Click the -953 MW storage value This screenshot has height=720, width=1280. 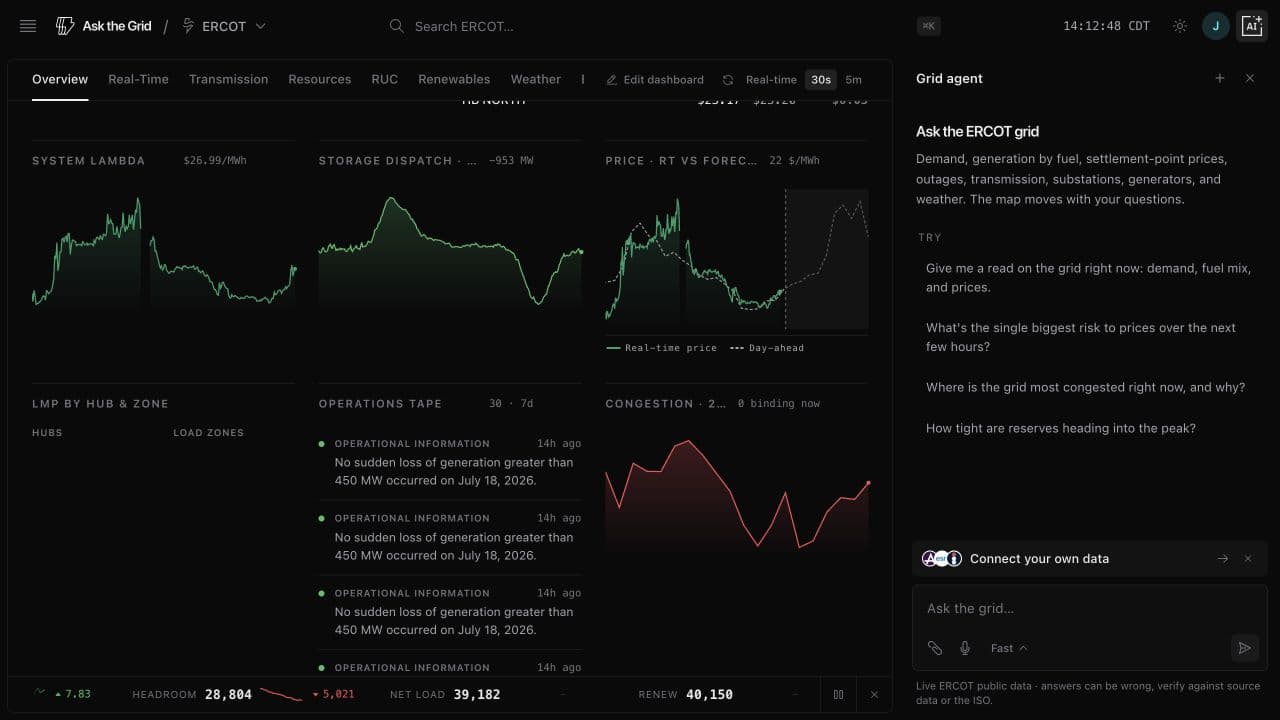point(511,161)
